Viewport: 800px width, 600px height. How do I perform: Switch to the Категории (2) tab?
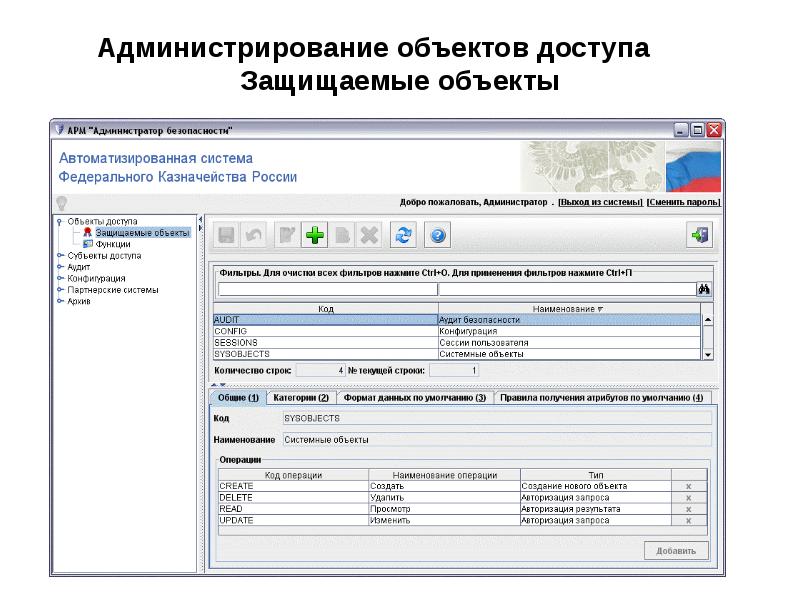click(x=300, y=397)
